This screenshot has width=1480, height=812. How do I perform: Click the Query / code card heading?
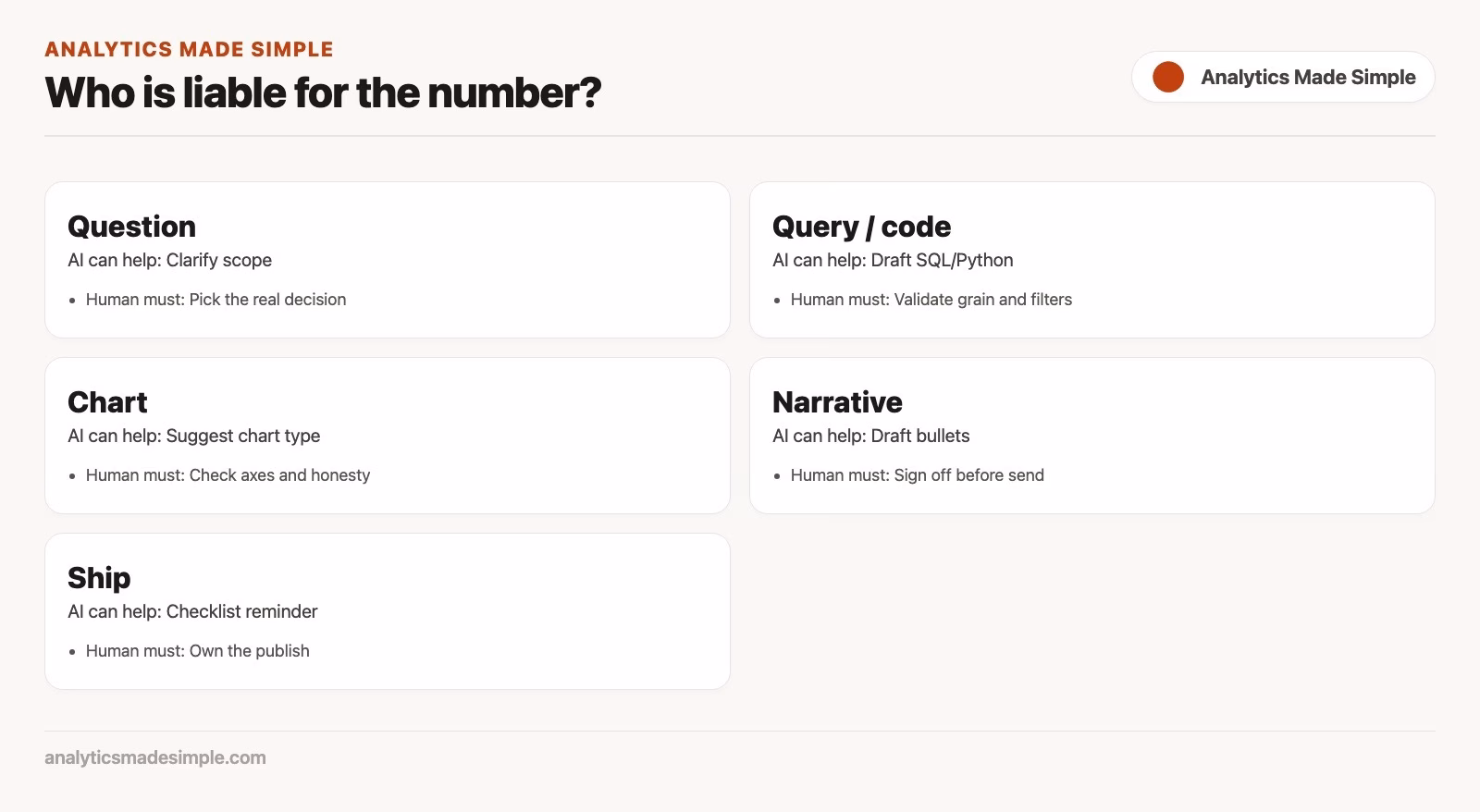(x=861, y=227)
